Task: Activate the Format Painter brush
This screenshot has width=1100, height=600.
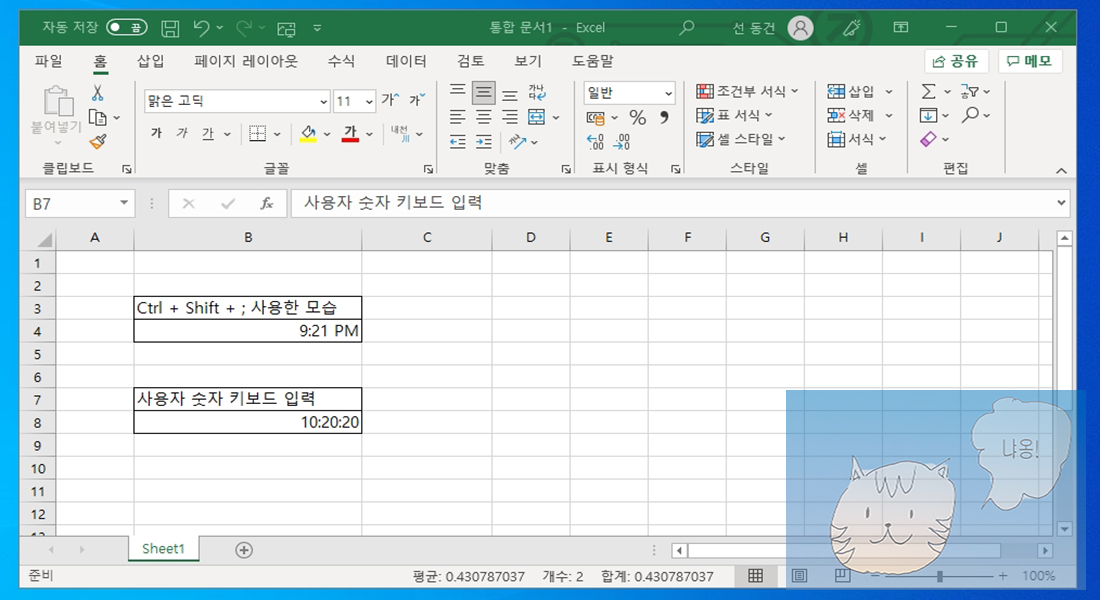Action: 98,142
